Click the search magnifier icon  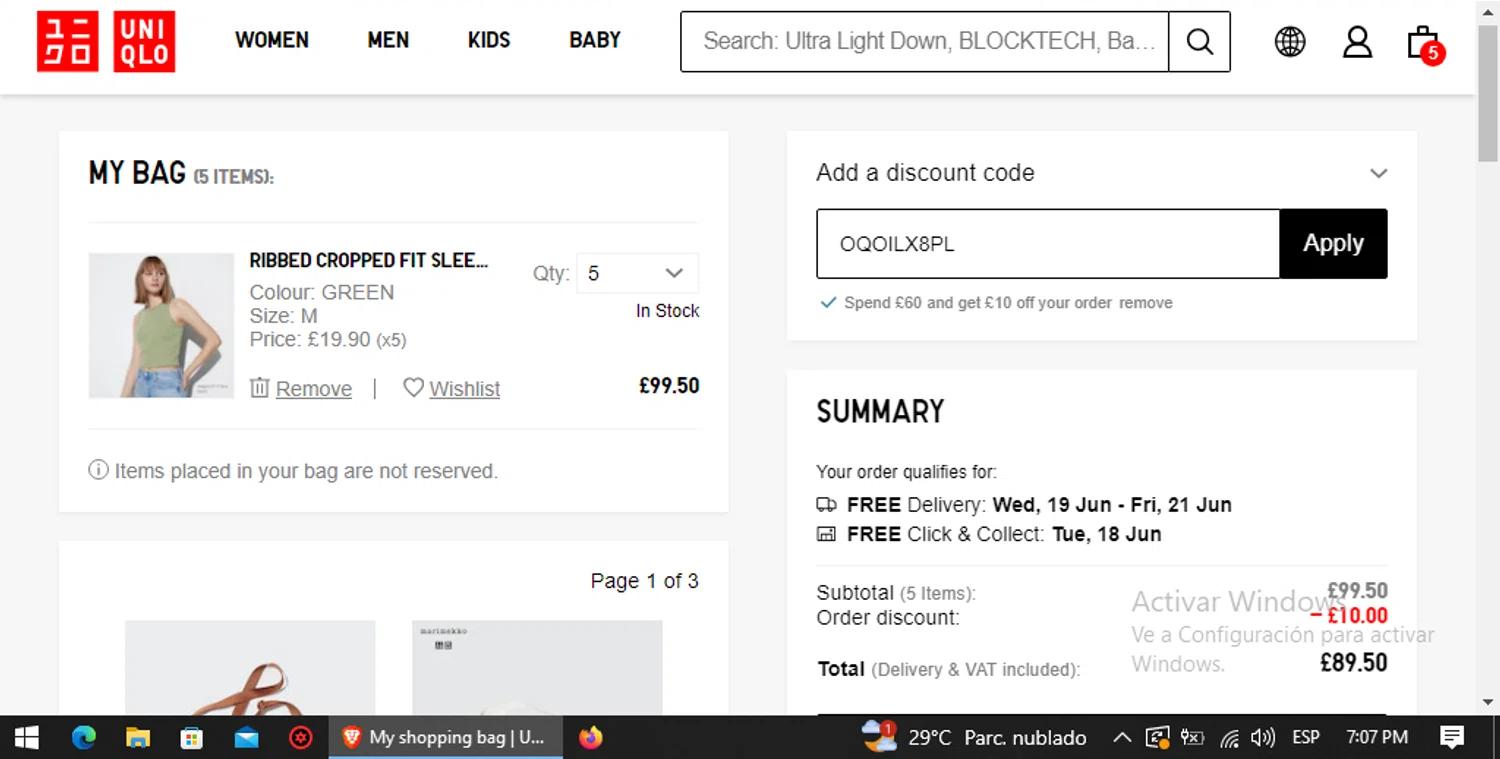tap(1199, 41)
